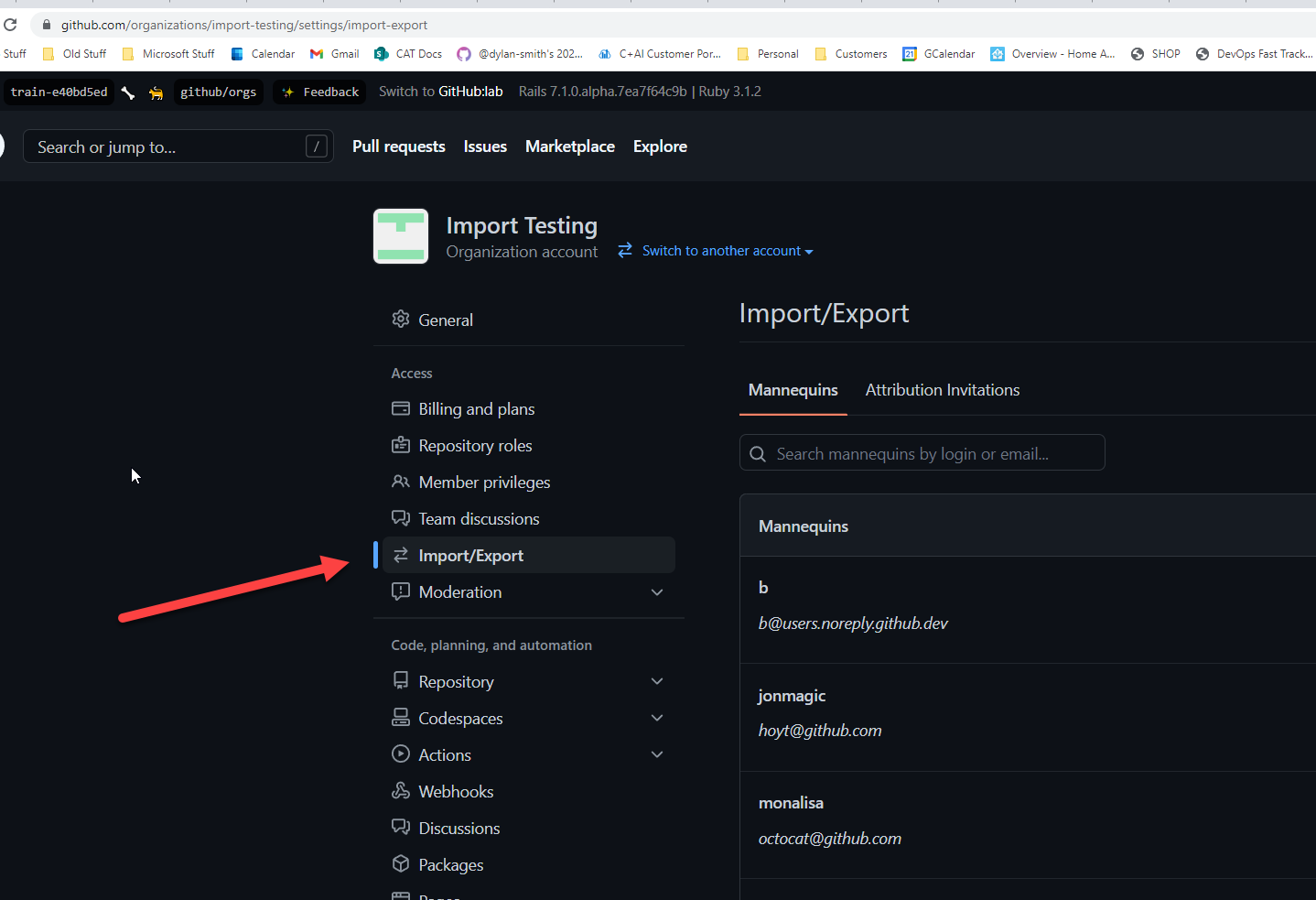This screenshot has width=1316, height=900.
Task: Click the gear icon next to General
Action: (x=401, y=319)
